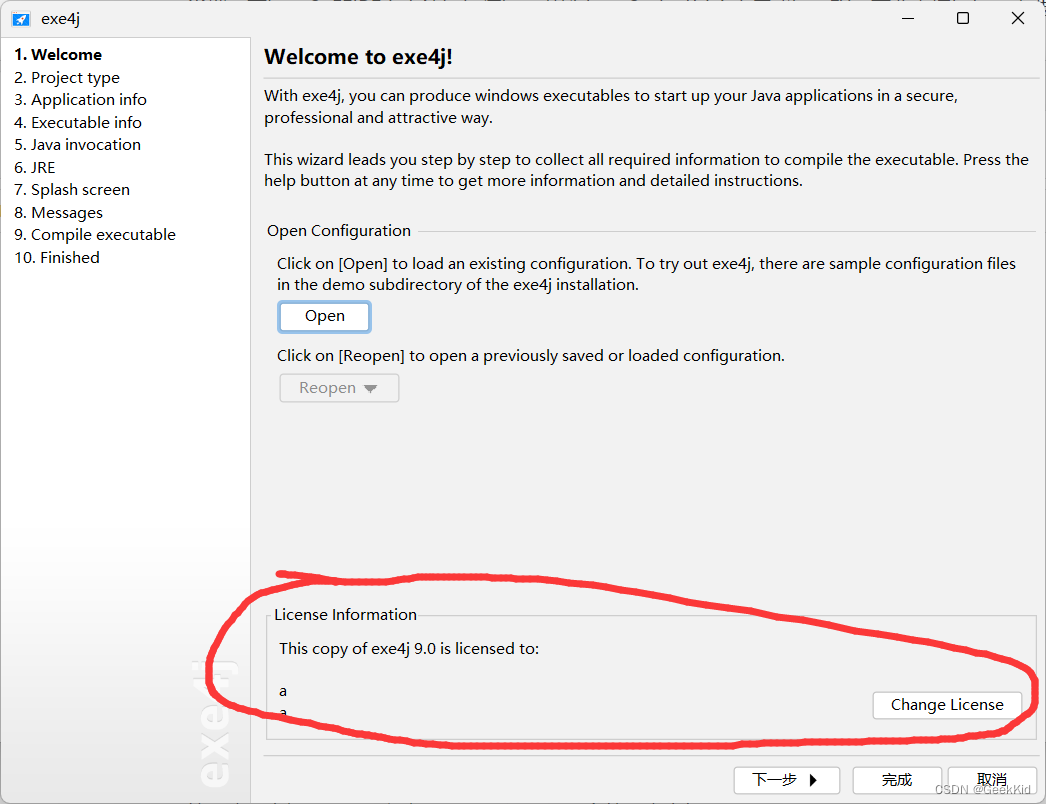Click the exe4j rocket icon in title bar
The width and height of the screenshot is (1046, 804).
[21, 19]
